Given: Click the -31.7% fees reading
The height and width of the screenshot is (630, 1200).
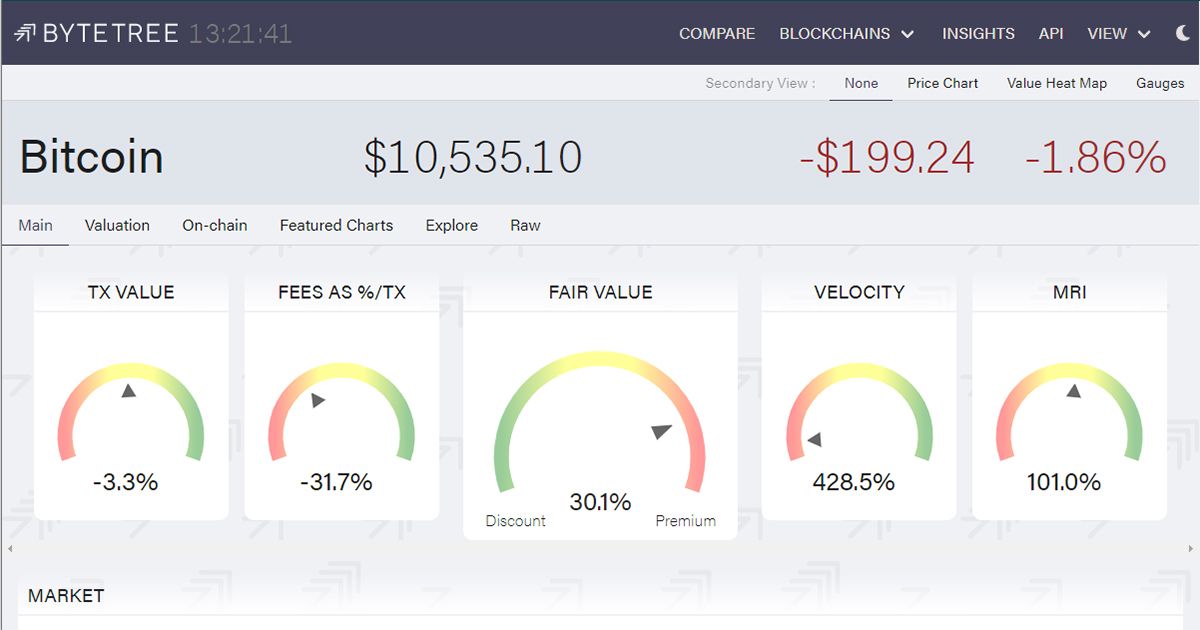Looking at the screenshot, I should (336, 482).
